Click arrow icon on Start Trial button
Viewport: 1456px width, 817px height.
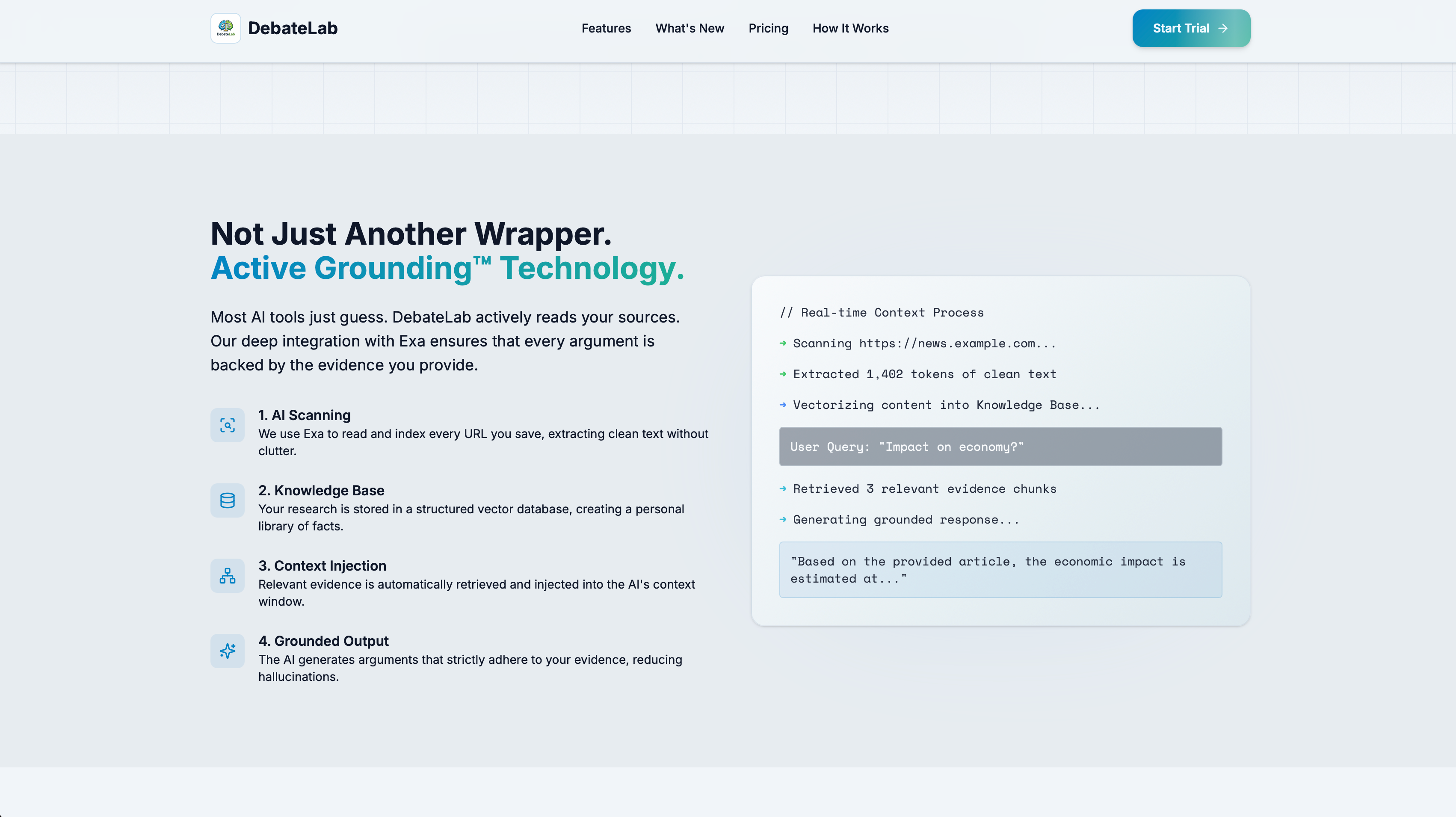[1222, 28]
